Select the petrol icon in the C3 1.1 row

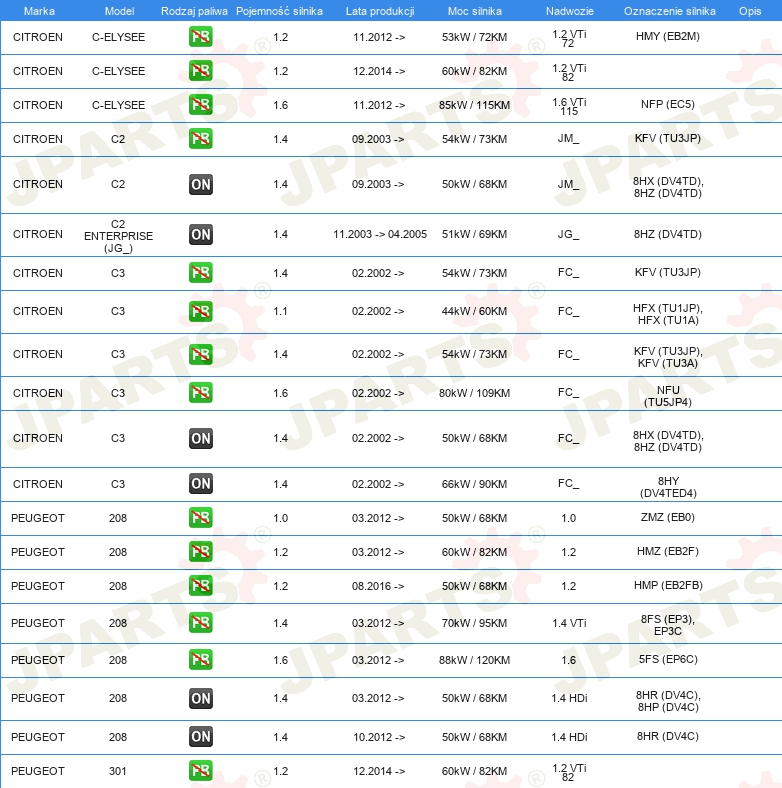pos(200,311)
